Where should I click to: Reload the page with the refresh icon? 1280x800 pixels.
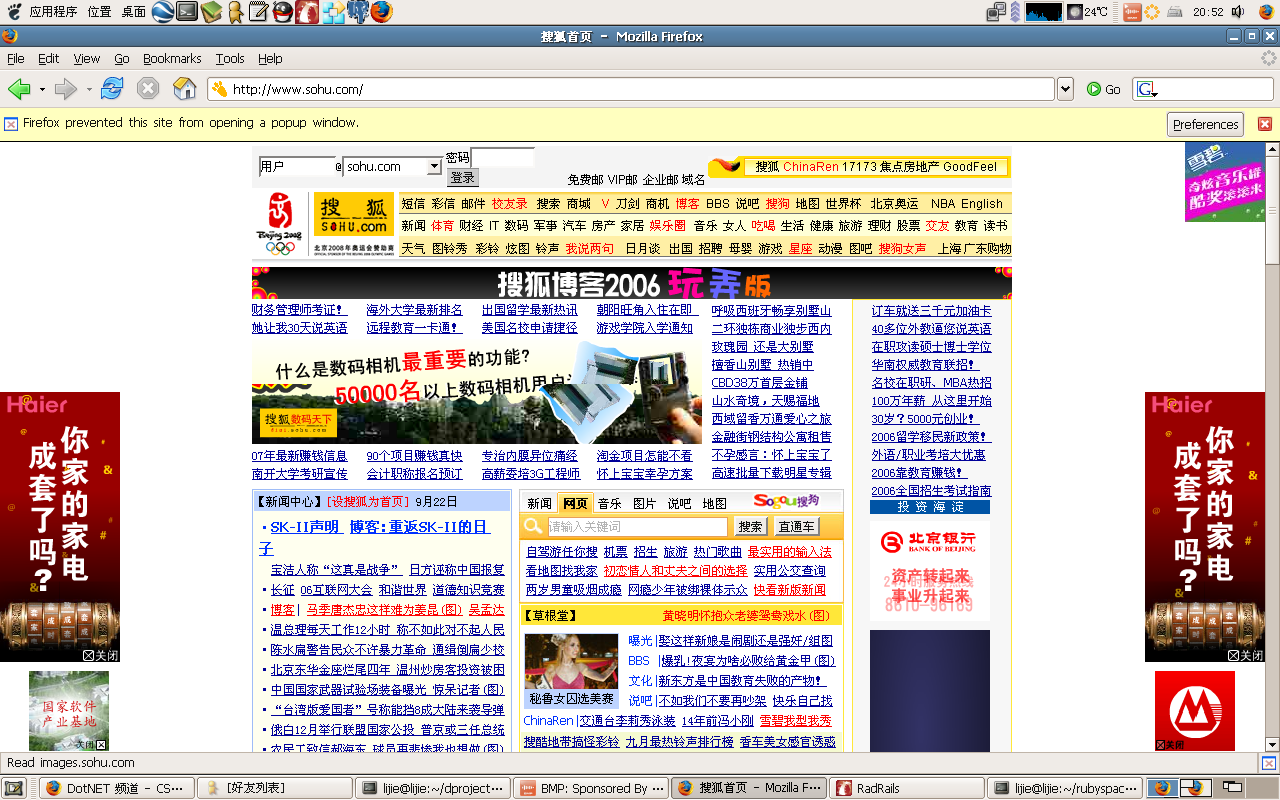coord(112,89)
